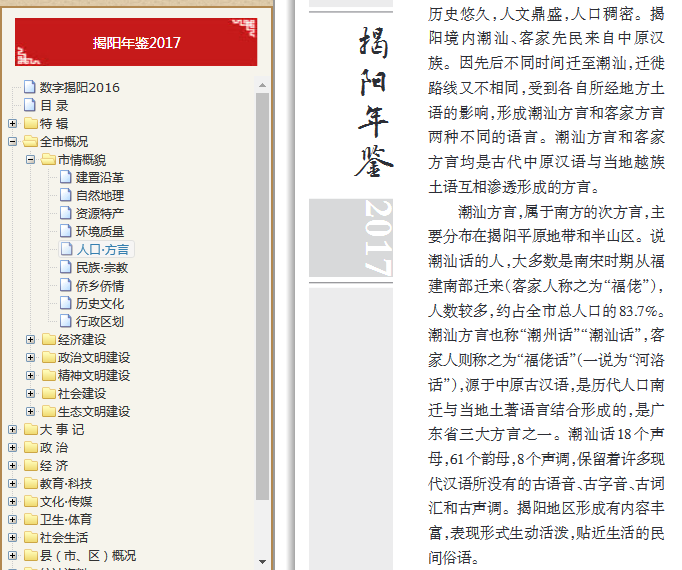Expand the 经济建设 subfolder
Image resolution: width=682 pixels, height=570 pixels.
tap(30, 339)
